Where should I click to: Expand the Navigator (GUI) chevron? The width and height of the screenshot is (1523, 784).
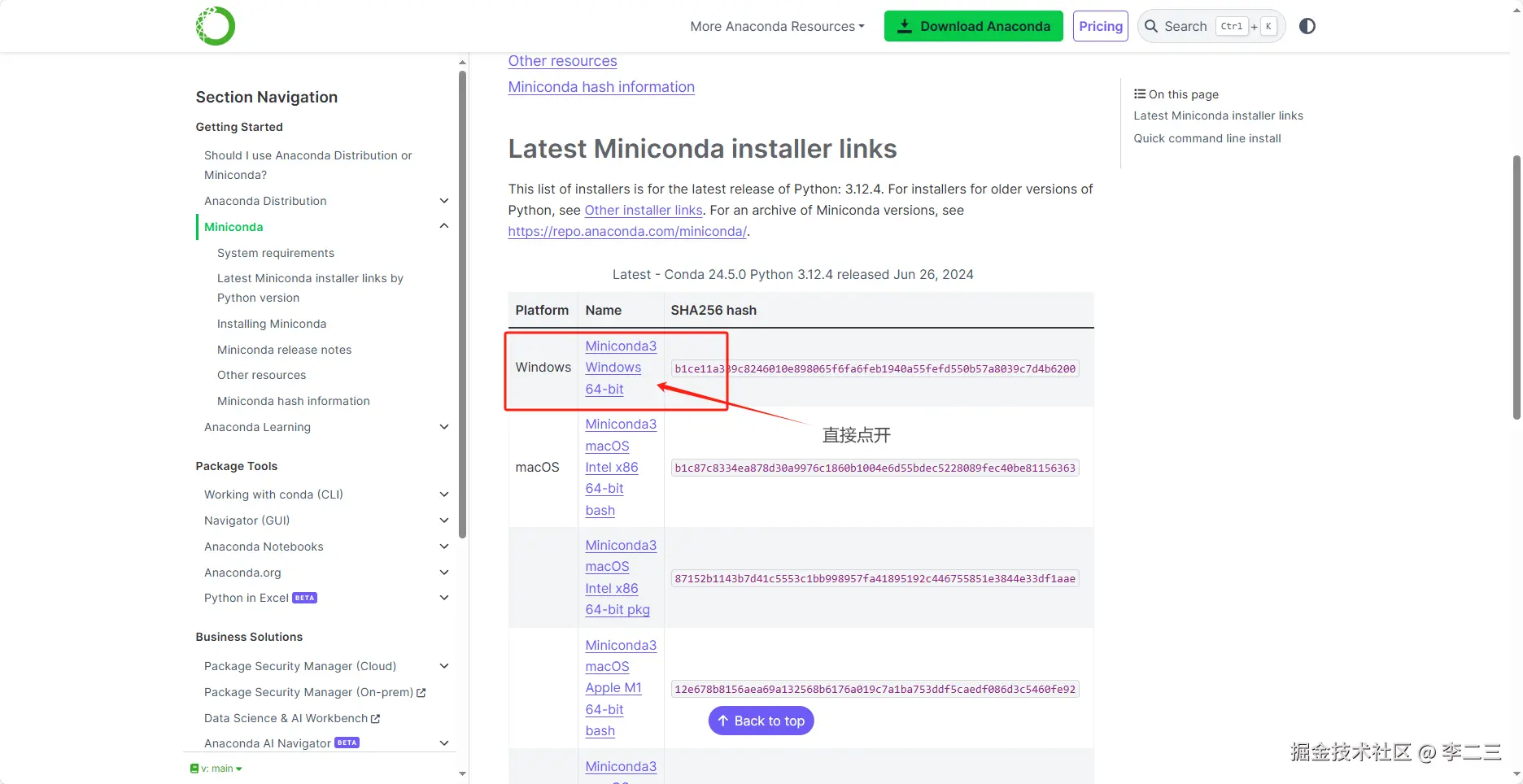click(x=444, y=520)
